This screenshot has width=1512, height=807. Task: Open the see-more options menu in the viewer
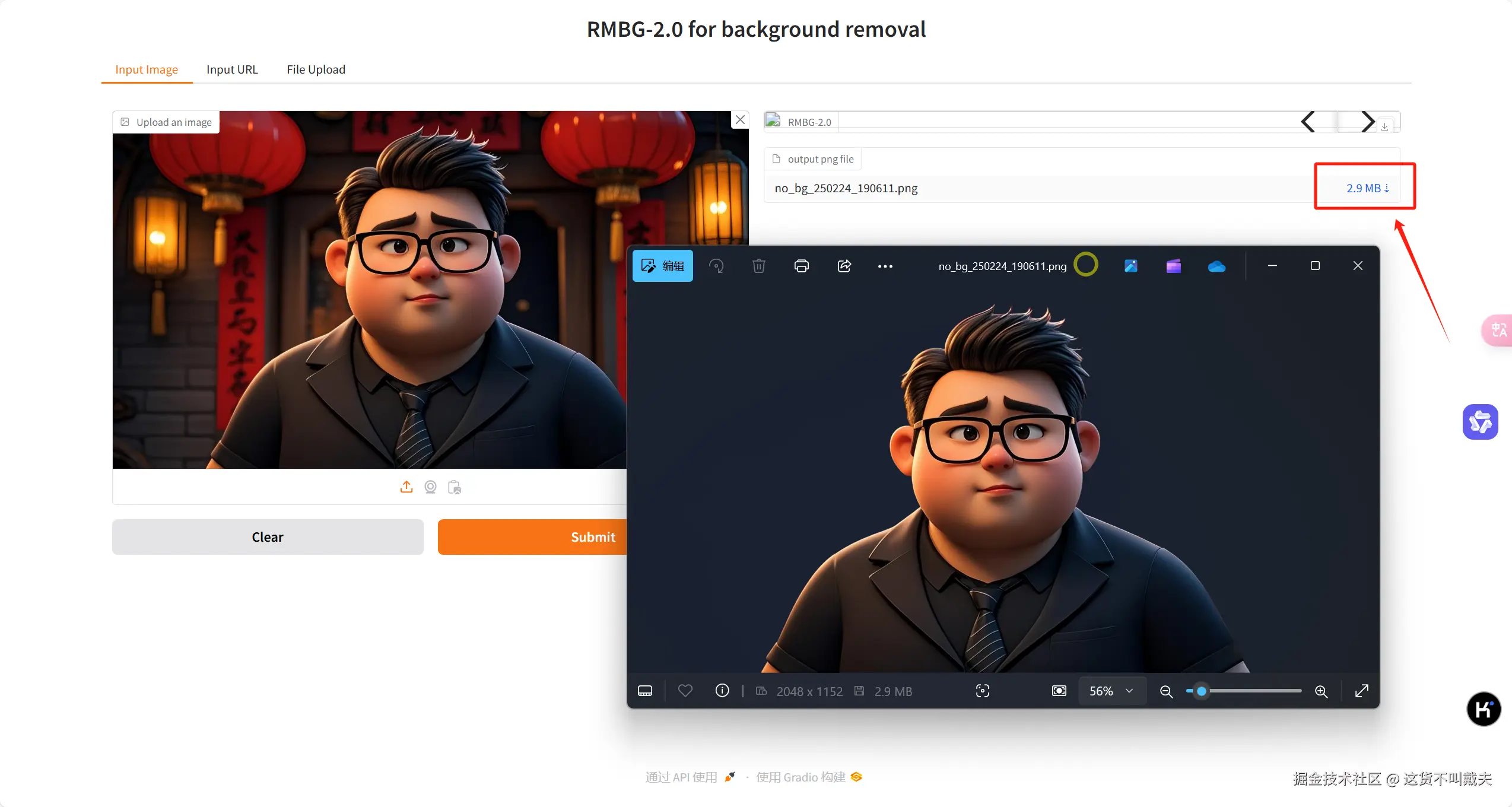click(x=885, y=266)
